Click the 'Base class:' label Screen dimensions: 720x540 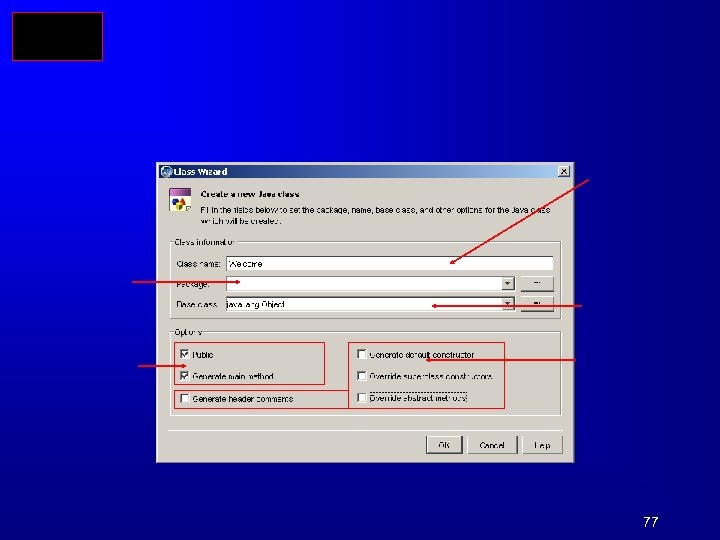point(197,304)
